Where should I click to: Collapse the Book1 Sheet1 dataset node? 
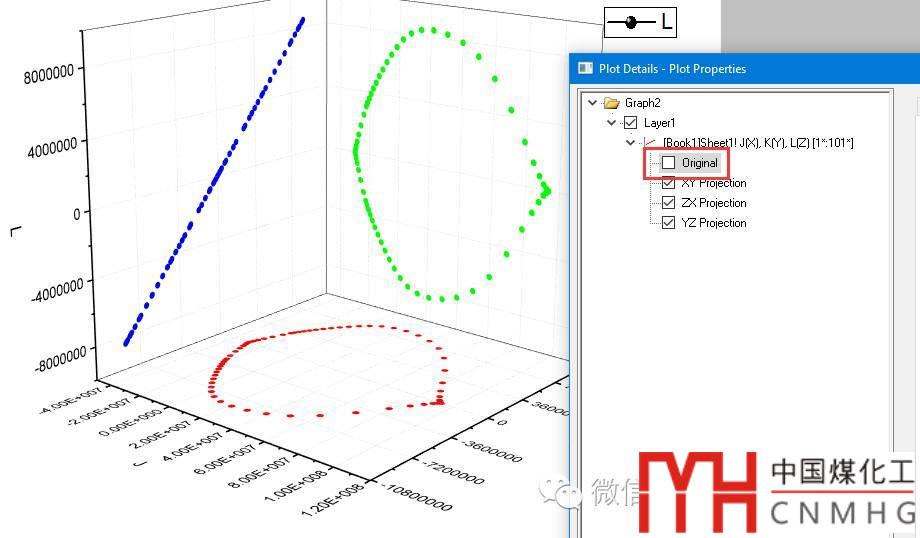click(x=631, y=143)
